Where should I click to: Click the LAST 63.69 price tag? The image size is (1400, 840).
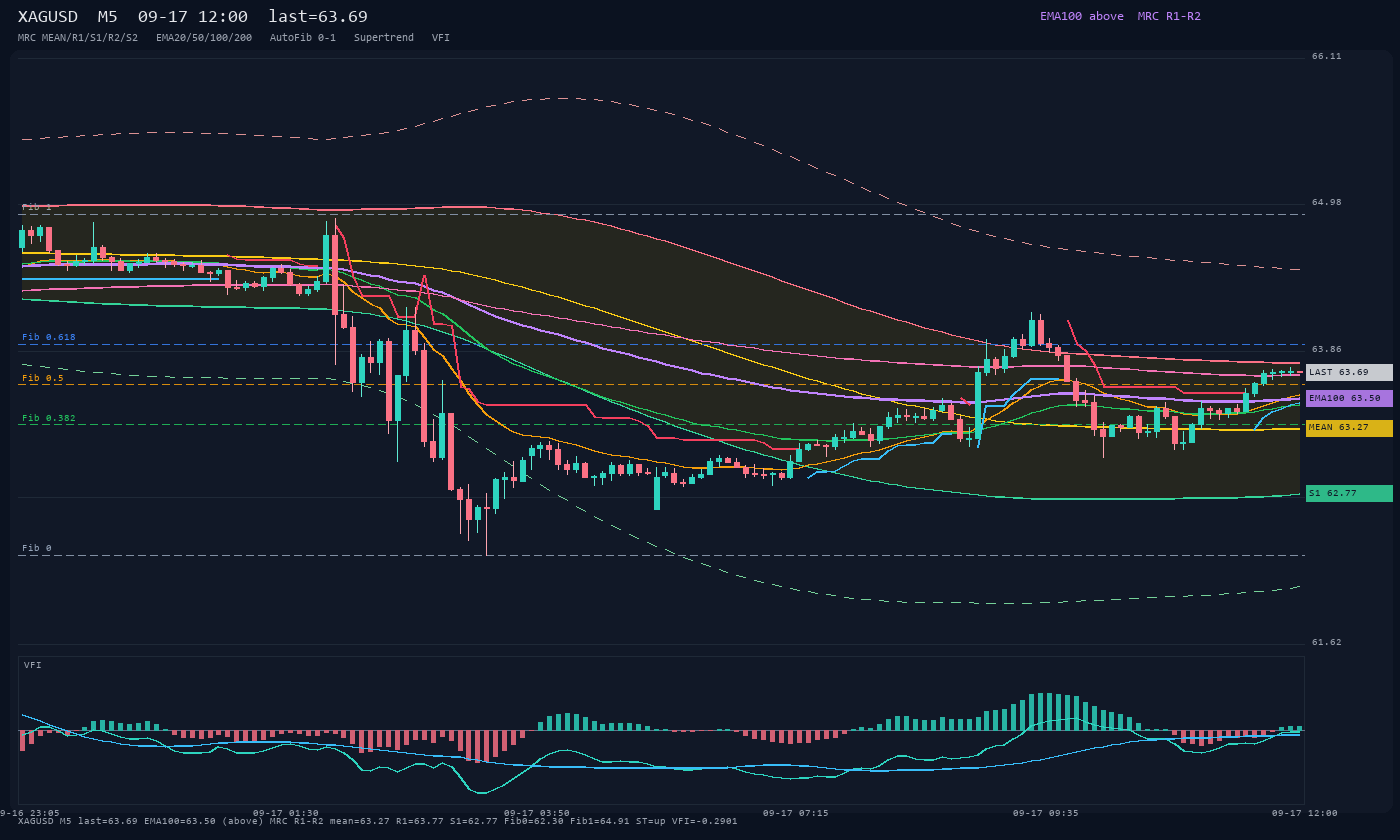click(1349, 372)
